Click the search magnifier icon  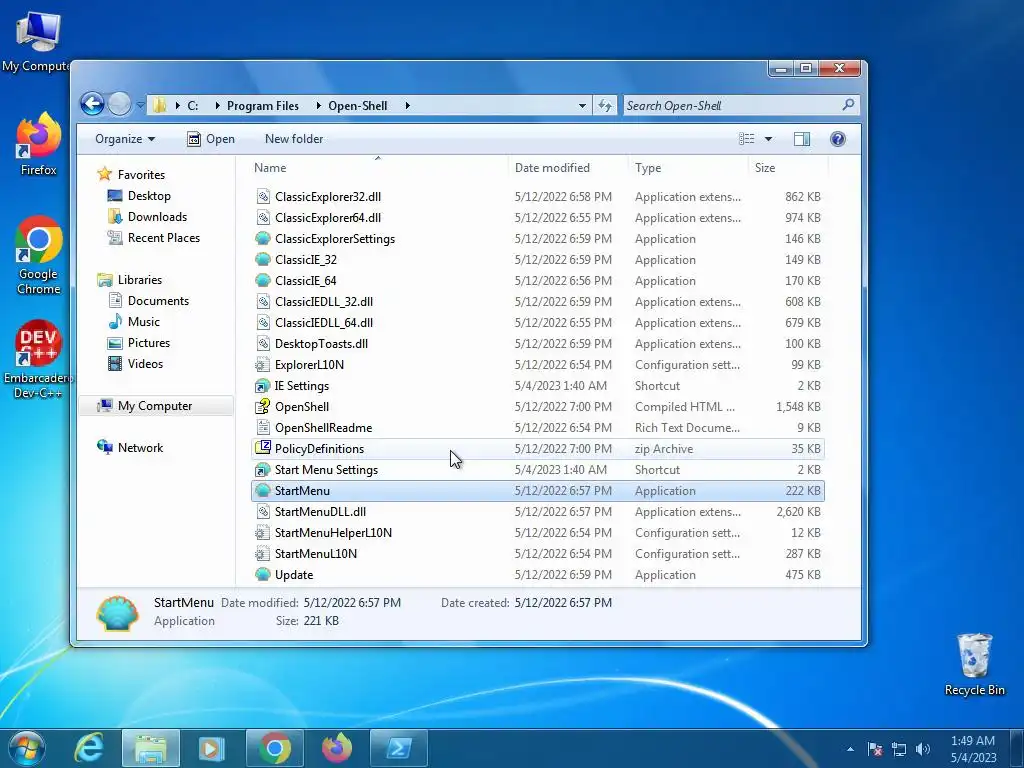coord(848,104)
